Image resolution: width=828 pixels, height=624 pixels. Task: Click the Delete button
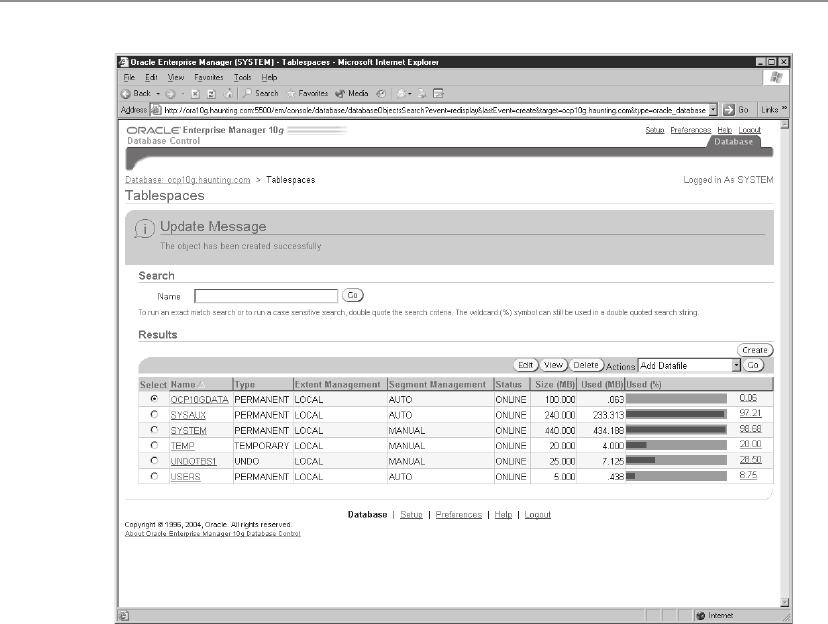click(x=586, y=365)
